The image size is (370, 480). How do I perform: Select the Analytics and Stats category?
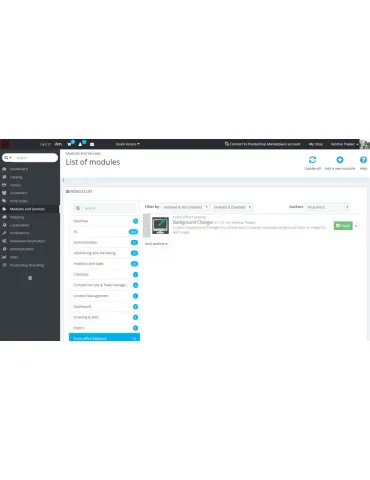pyautogui.click(x=104, y=264)
